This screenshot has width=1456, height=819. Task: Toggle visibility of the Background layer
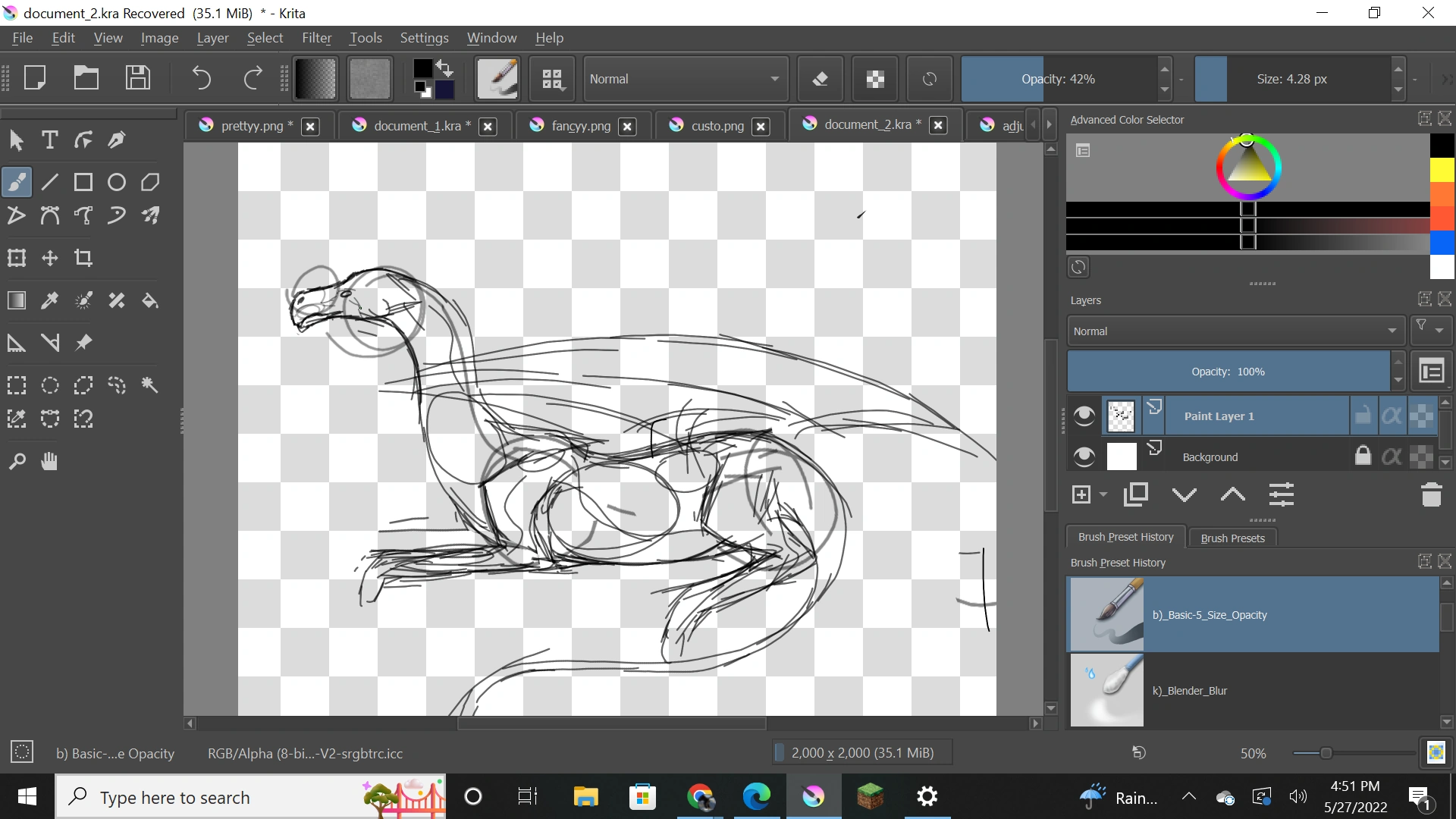click(1084, 456)
